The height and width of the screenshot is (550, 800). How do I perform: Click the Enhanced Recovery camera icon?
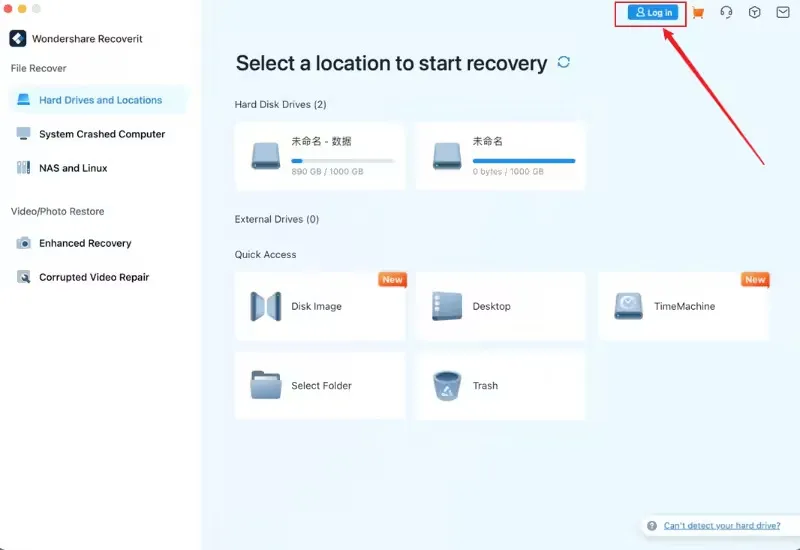[x=23, y=243]
